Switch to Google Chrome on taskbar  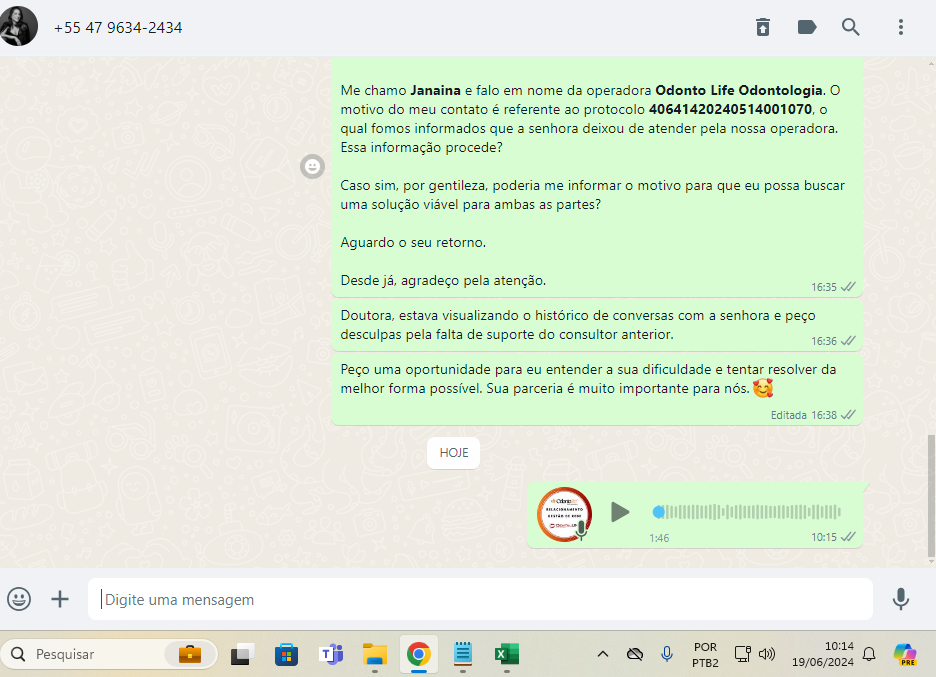418,654
